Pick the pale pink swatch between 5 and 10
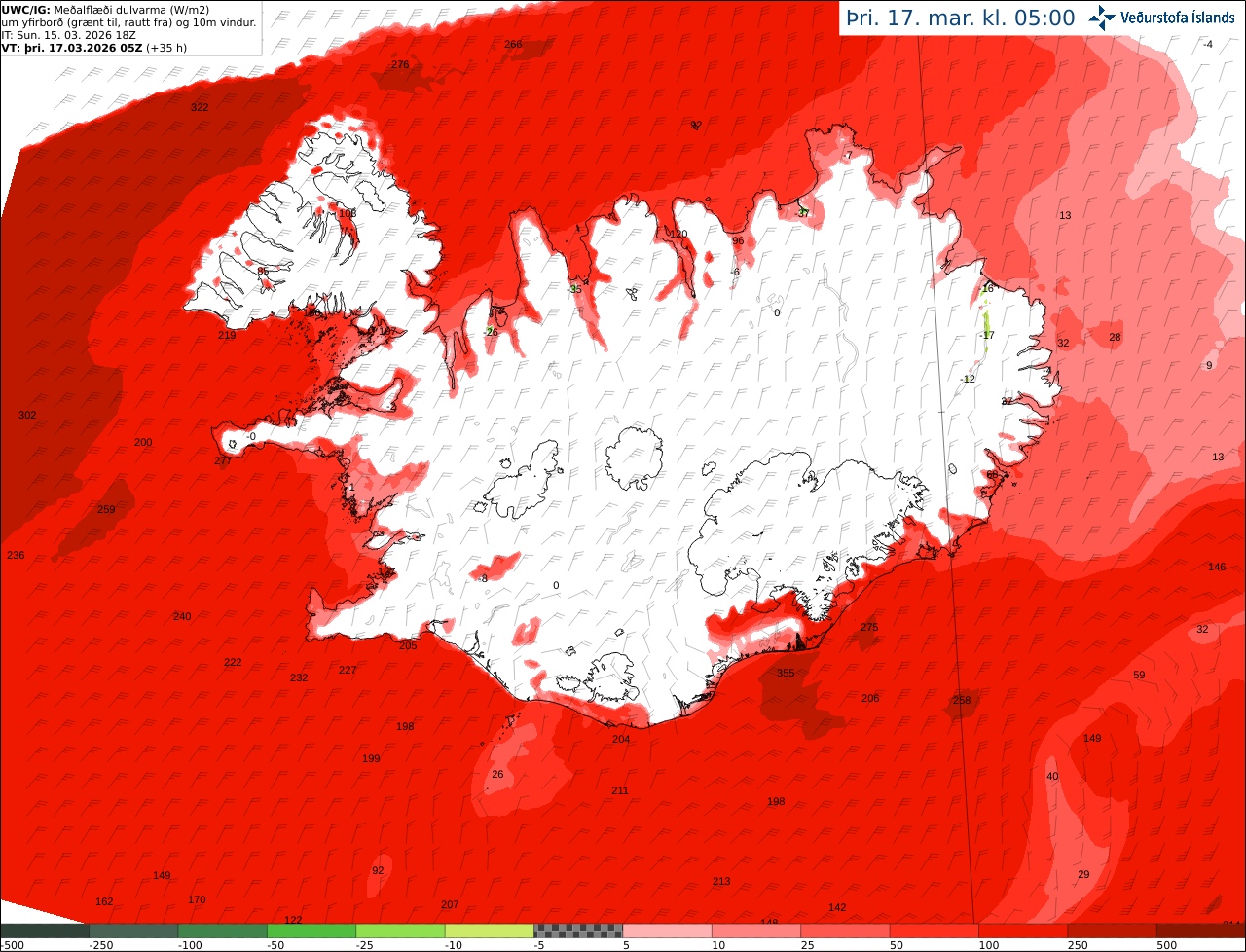1246x952 pixels. tap(667, 931)
